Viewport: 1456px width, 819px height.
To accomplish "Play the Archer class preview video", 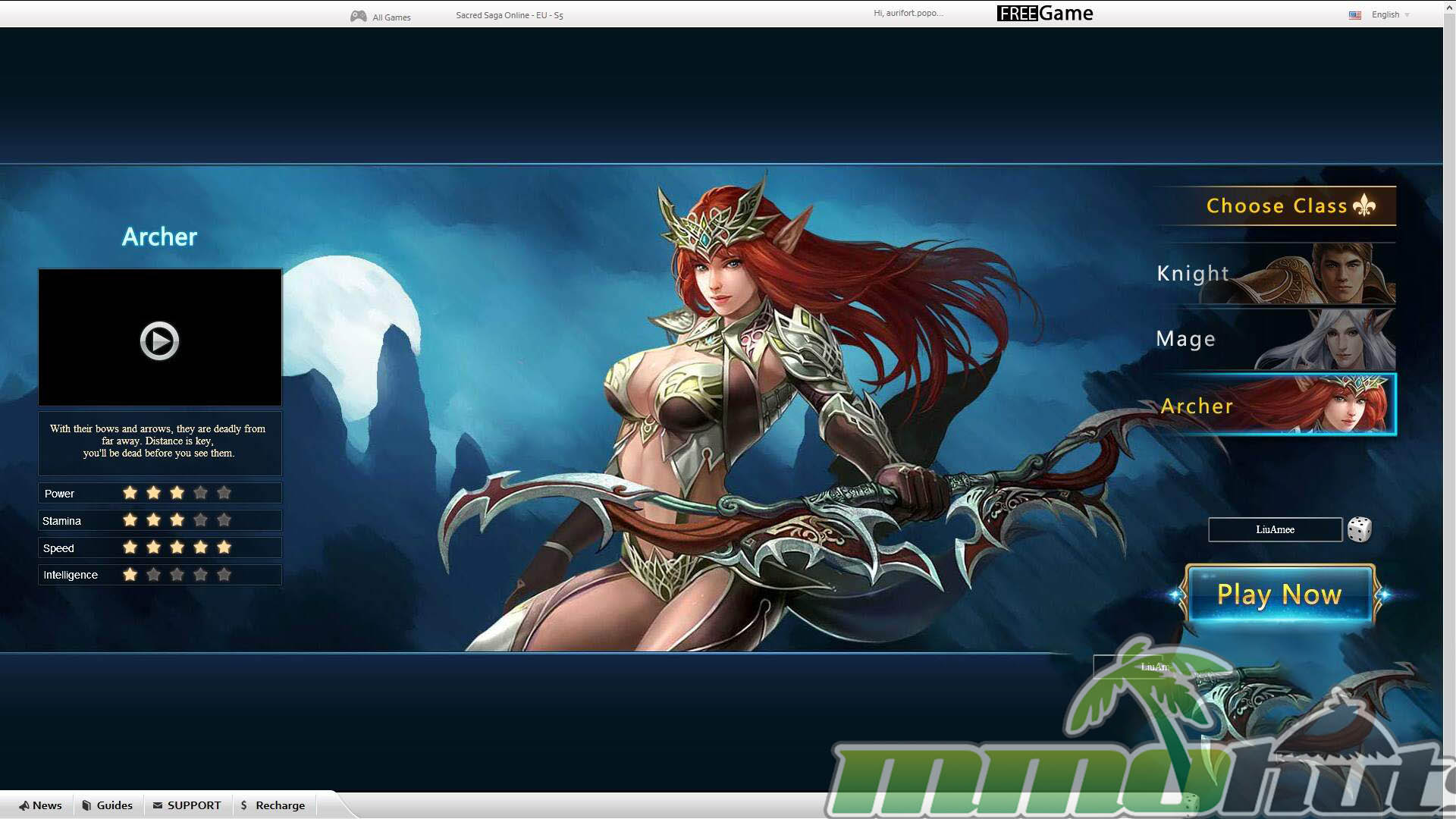I will [x=159, y=340].
